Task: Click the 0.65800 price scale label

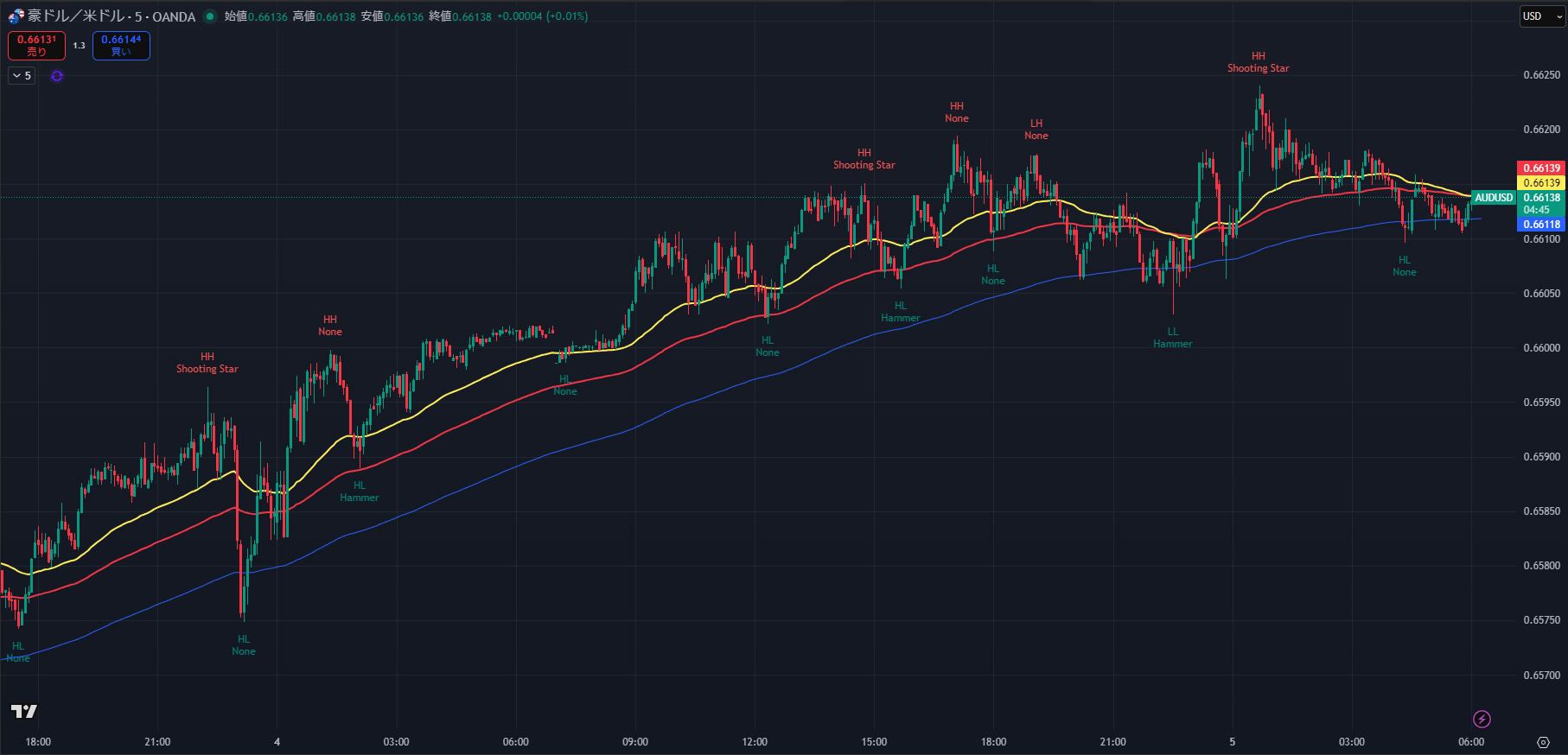Action: pos(1541,566)
